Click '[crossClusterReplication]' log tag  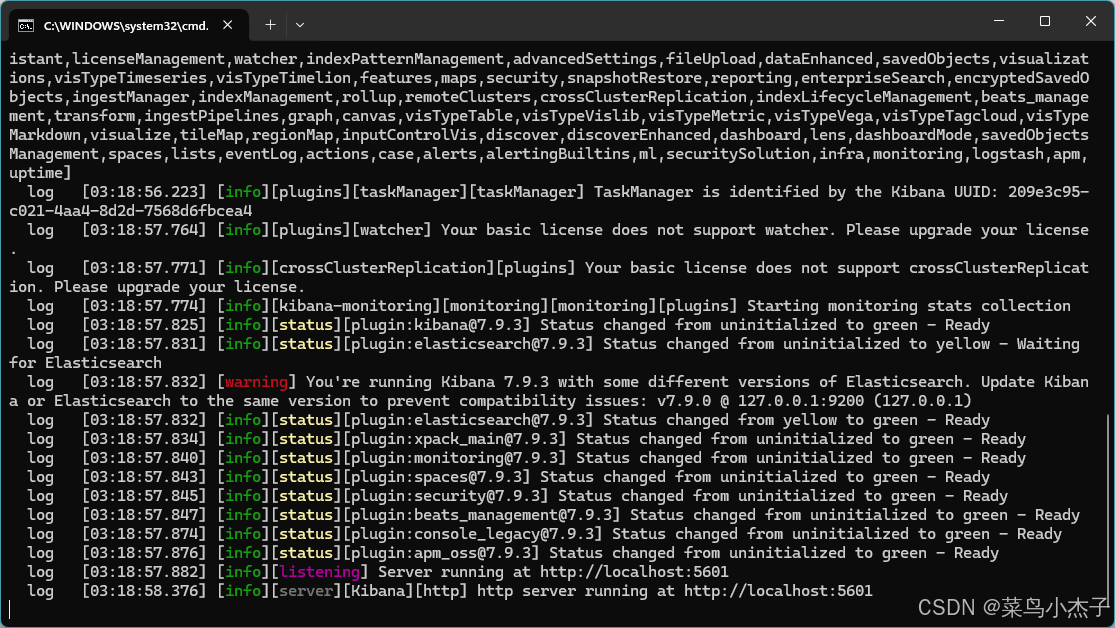383,268
